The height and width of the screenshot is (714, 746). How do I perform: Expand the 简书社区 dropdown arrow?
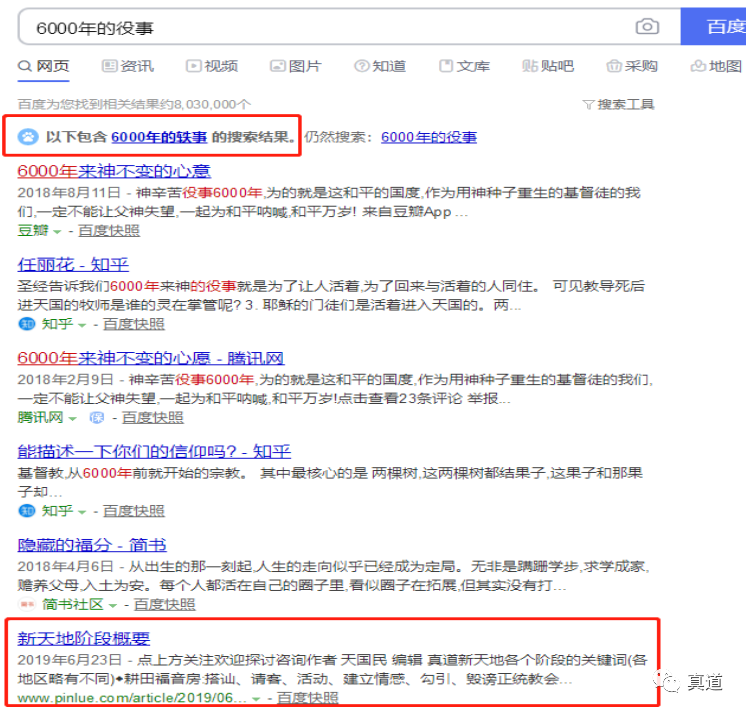click(113, 606)
